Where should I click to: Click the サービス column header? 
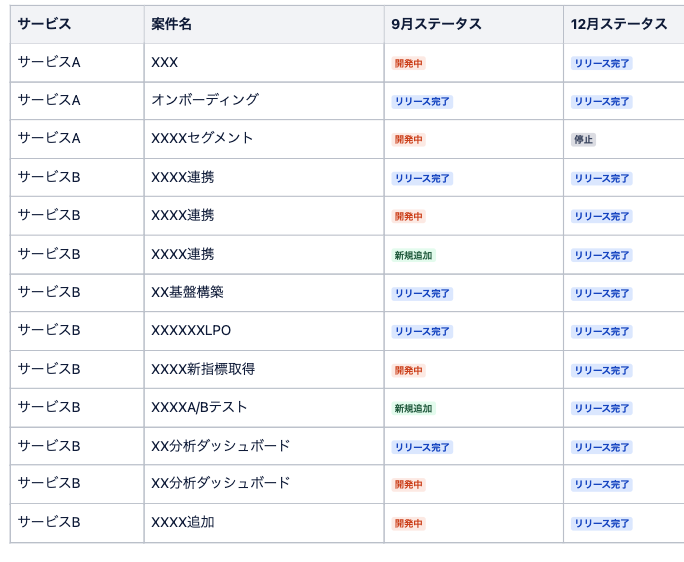[x=77, y=24]
